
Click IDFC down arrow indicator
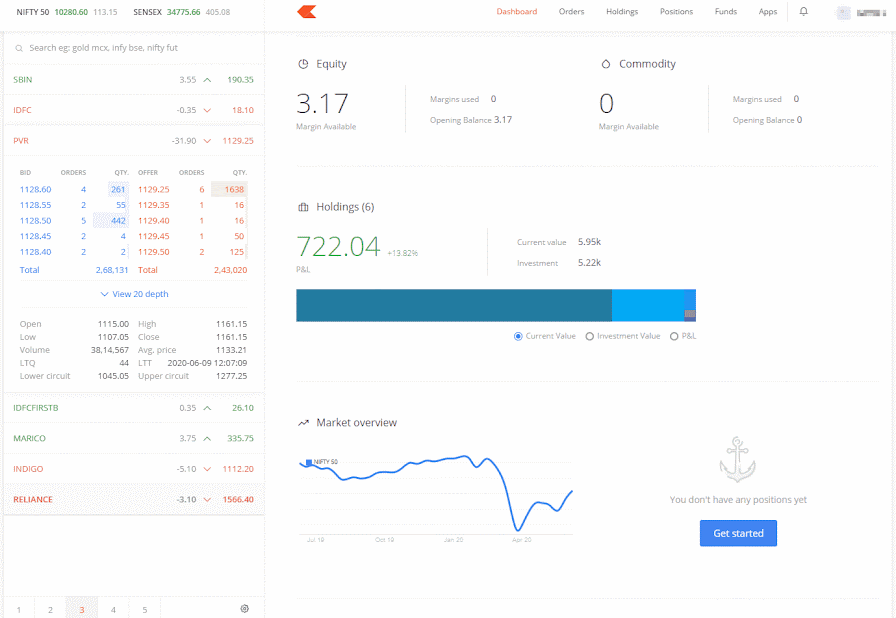coord(207,110)
